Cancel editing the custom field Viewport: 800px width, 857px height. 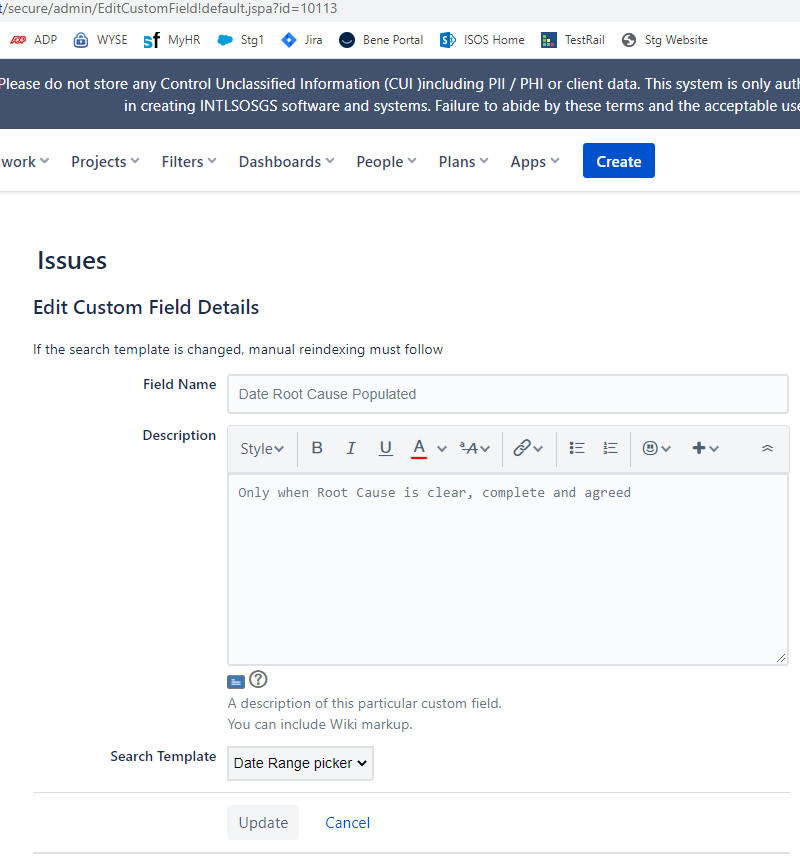pos(347,822)
